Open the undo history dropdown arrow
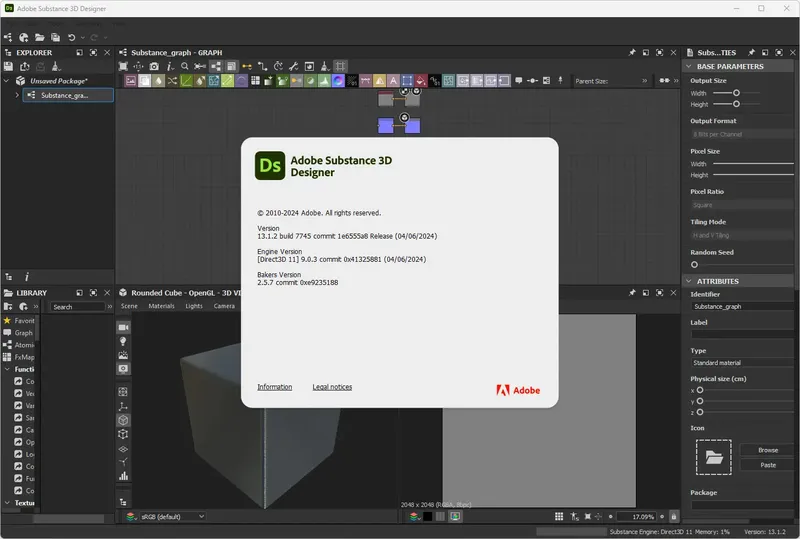 point(83,37)
